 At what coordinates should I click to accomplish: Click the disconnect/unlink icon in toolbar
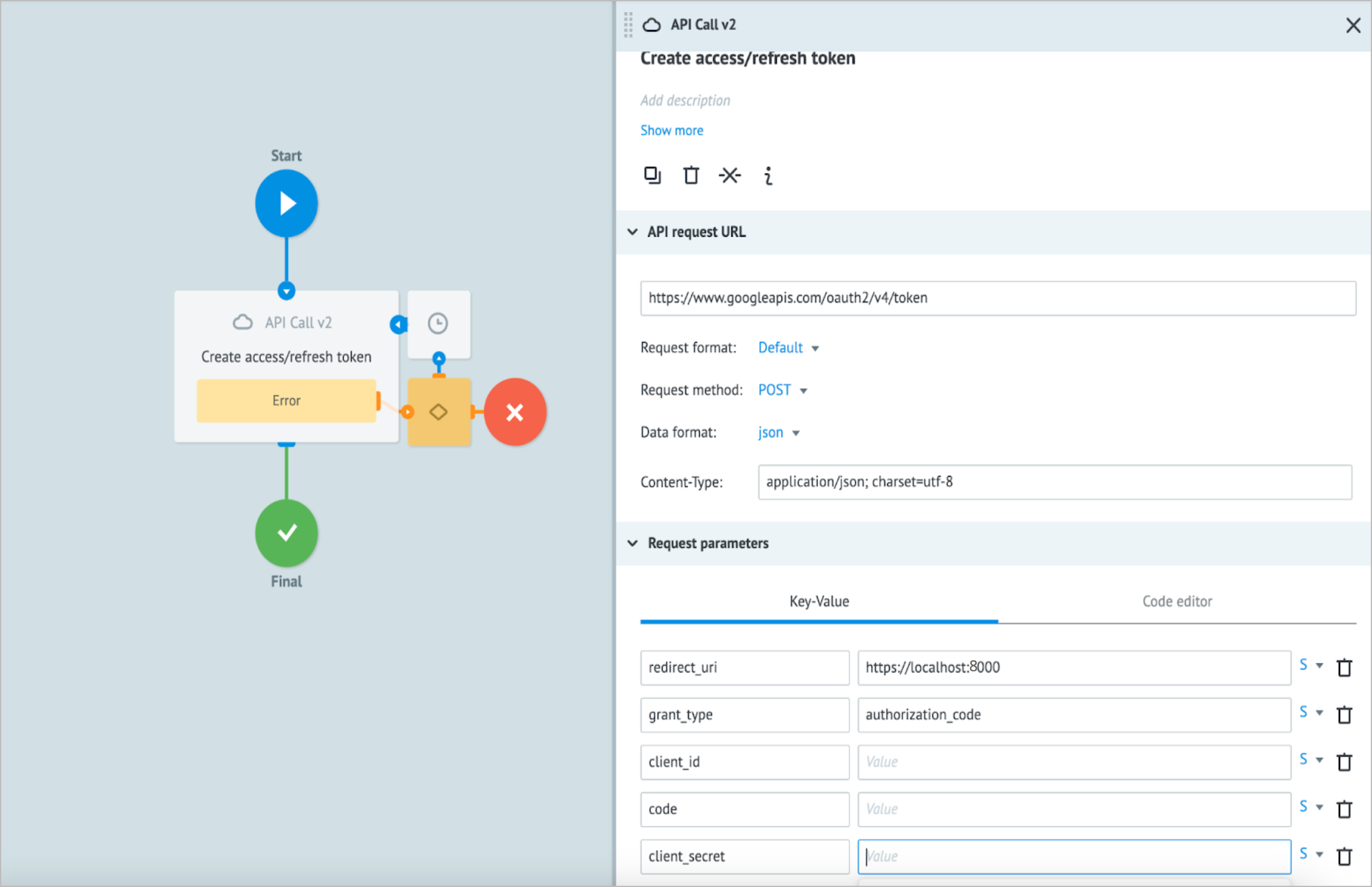coord(731,175)
